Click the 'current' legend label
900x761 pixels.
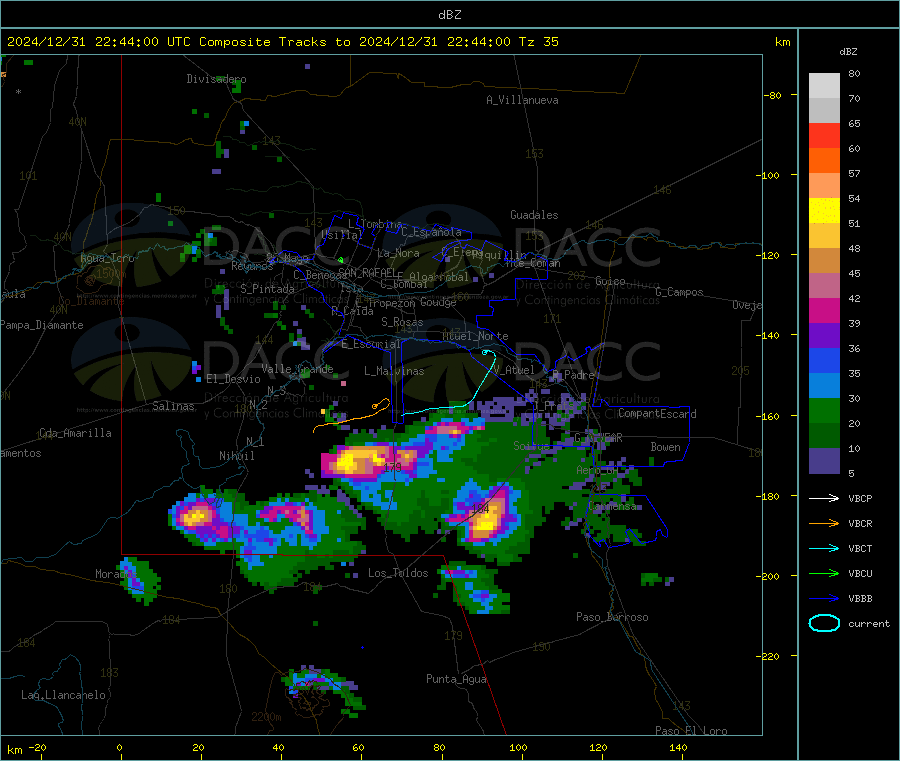click(868, 623)
